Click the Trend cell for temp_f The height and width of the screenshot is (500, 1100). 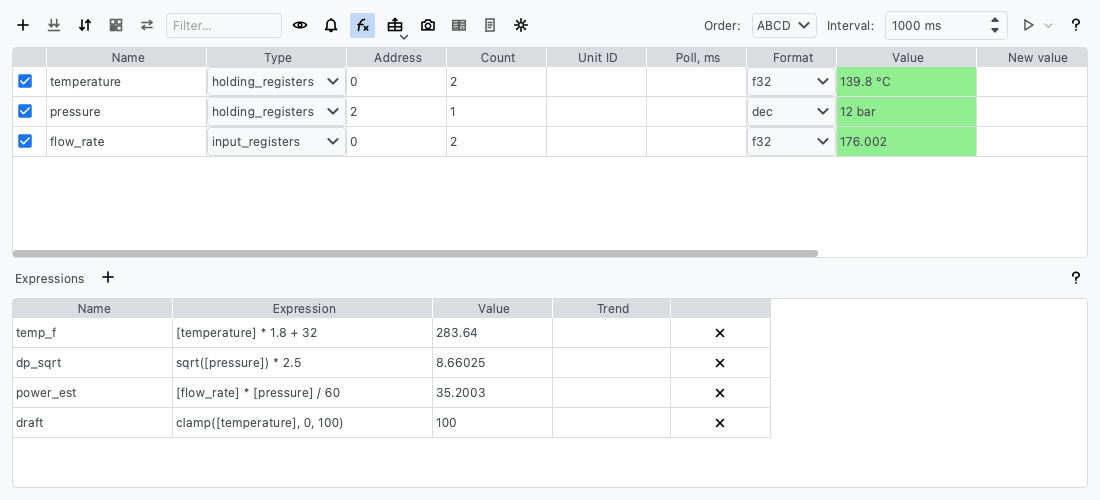tap(612, 333)
